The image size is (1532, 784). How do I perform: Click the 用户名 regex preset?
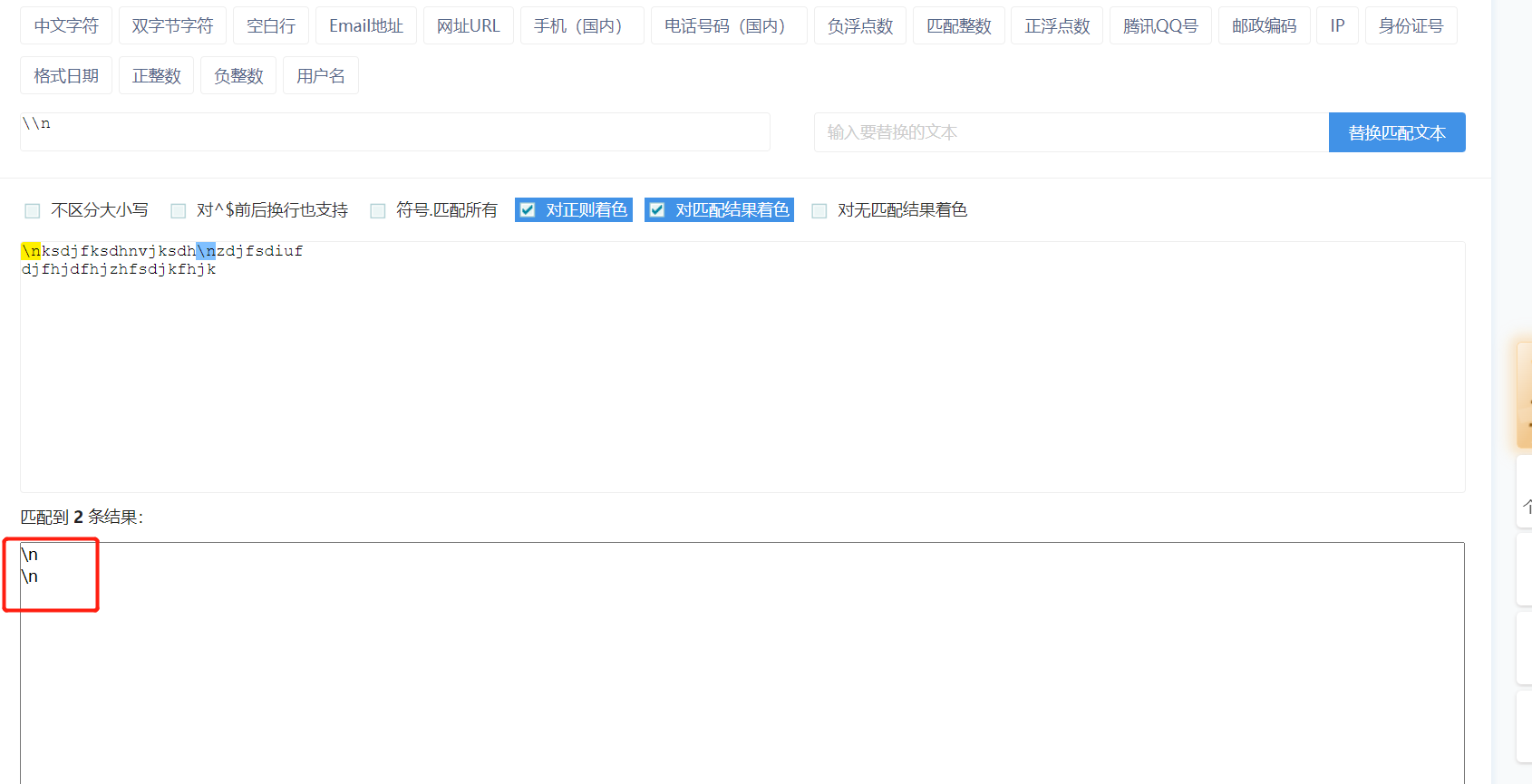click(x=321, y=75)
